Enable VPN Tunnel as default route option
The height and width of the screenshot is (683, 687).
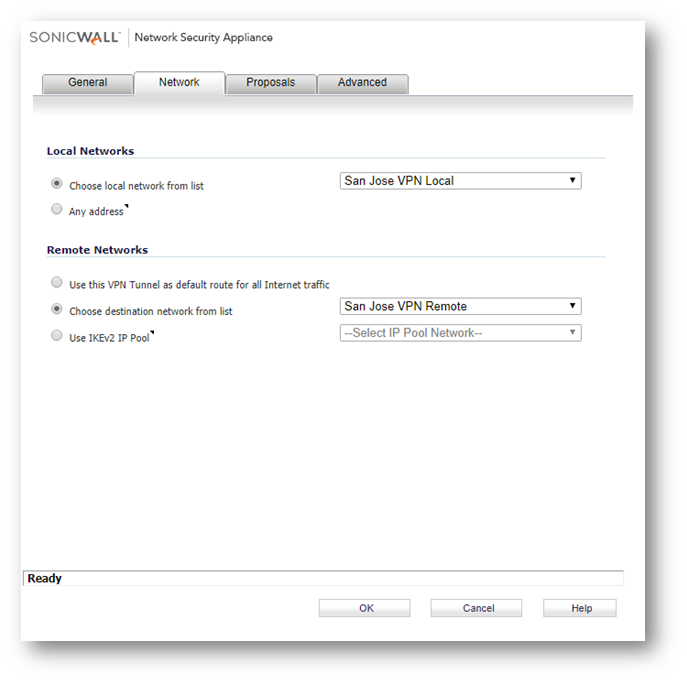point(57,284)
